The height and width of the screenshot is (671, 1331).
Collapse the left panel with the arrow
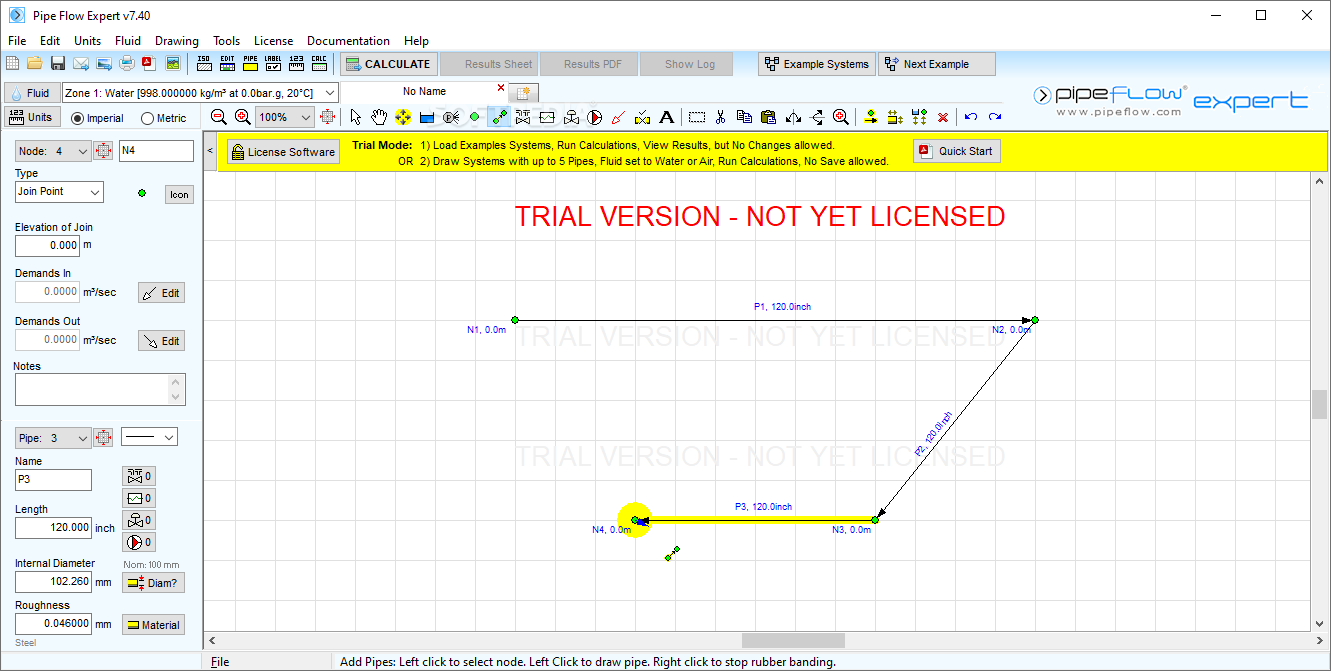[210, 151]
